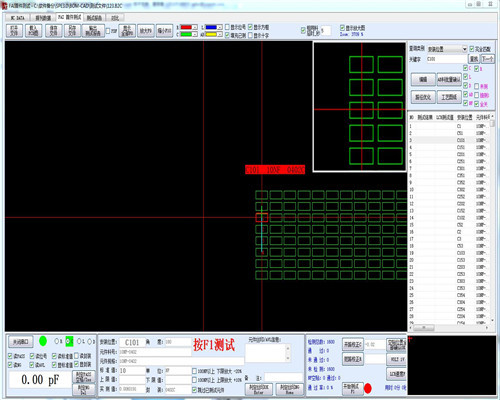
Task: Switch to the test report tab
Action: pyautogui.click(x=94, y=18)
